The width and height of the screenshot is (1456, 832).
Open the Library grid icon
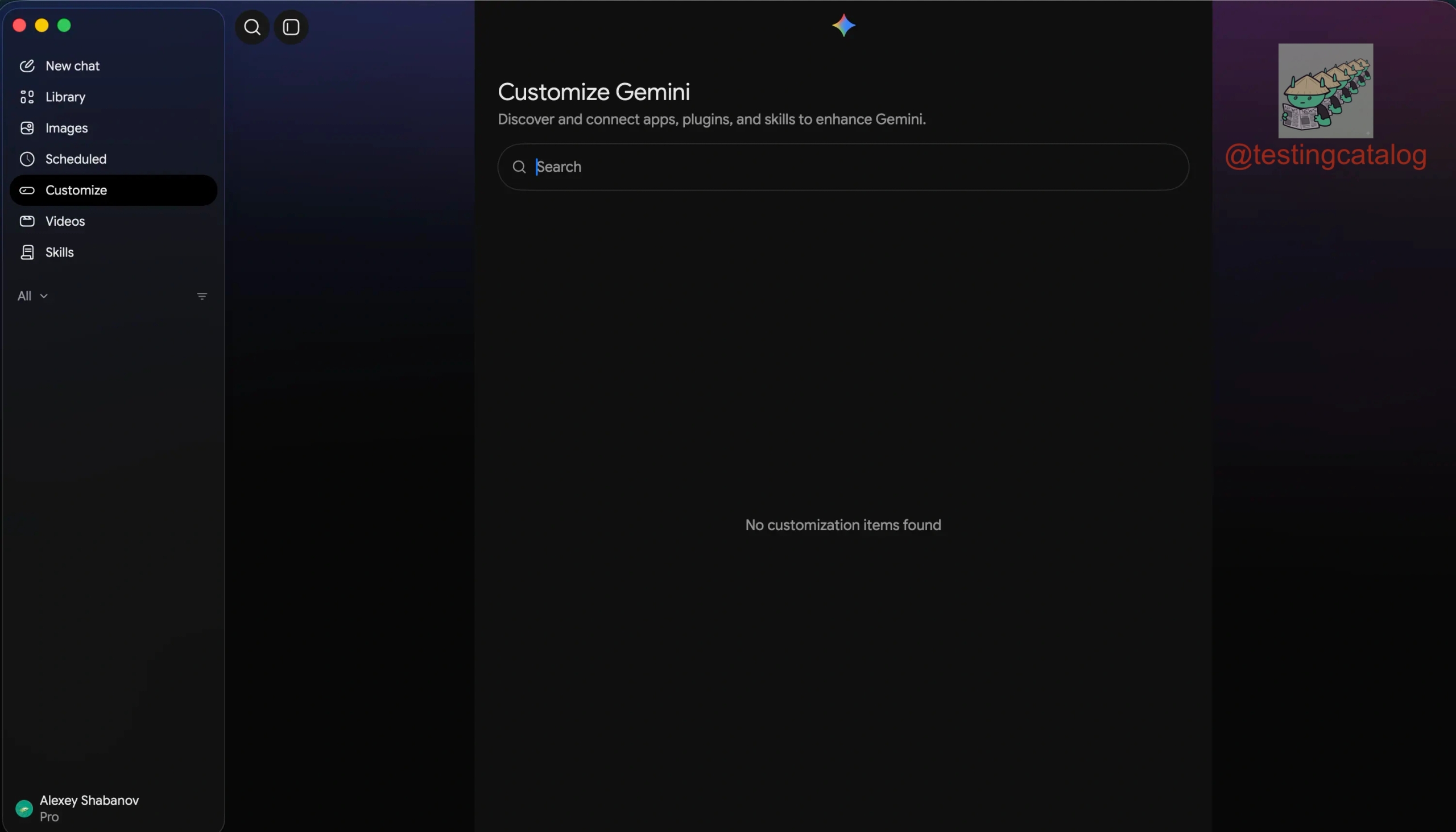pyautogui.click(x=27, y=97)
